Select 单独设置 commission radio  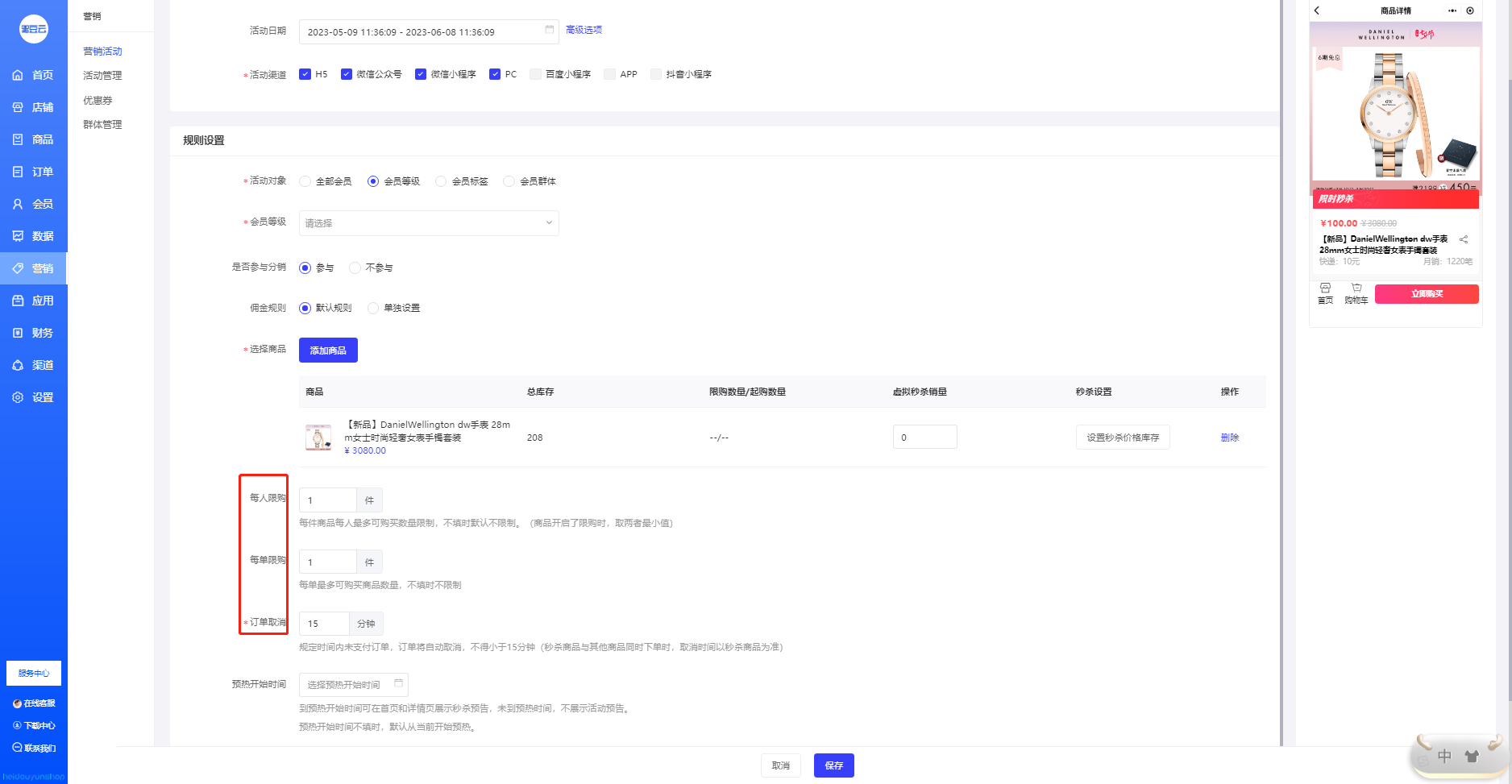(x=373, y=308)
